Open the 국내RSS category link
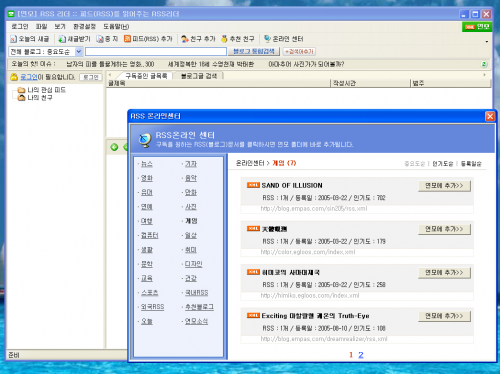 pyautogui.click(x=197, y=293)
